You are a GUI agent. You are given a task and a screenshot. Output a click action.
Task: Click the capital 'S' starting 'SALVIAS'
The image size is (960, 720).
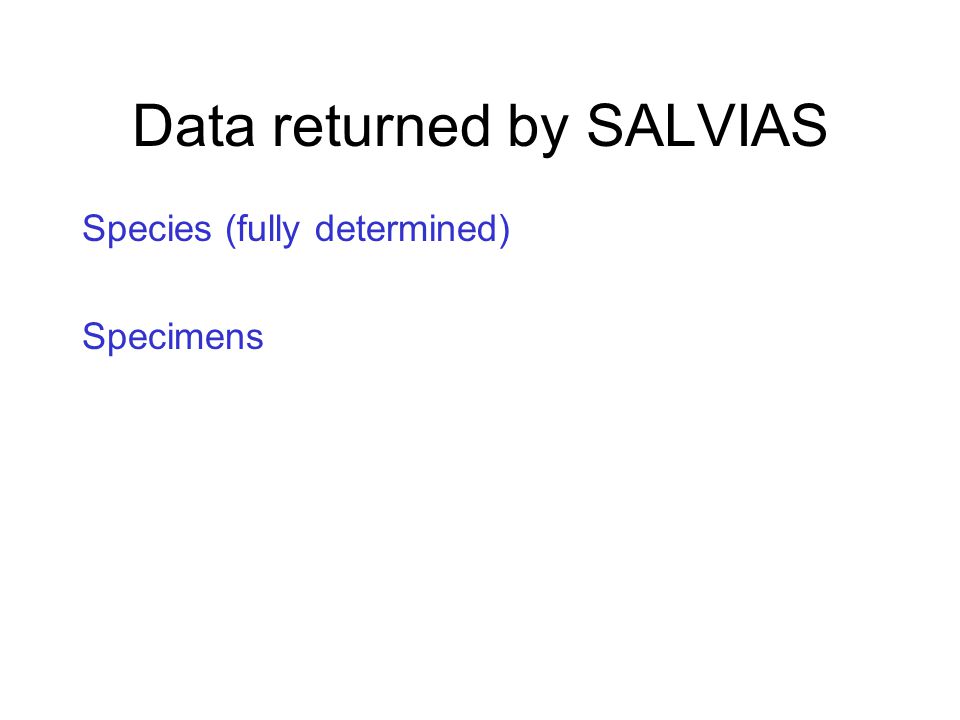[607, 126]
